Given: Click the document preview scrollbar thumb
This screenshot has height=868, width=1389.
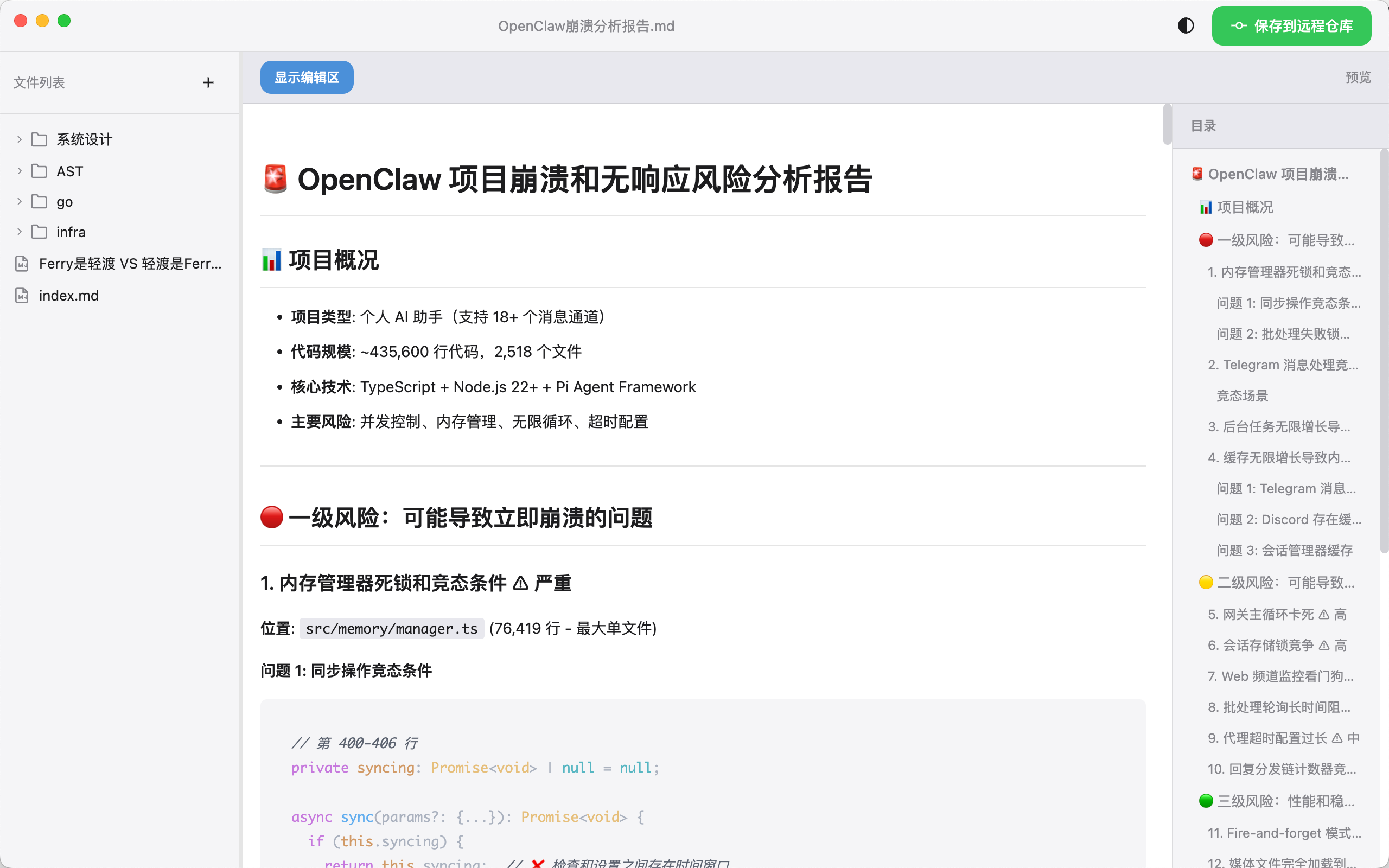Looking at the screenshot, I should pyautogui.click(x=1167, y=125).
